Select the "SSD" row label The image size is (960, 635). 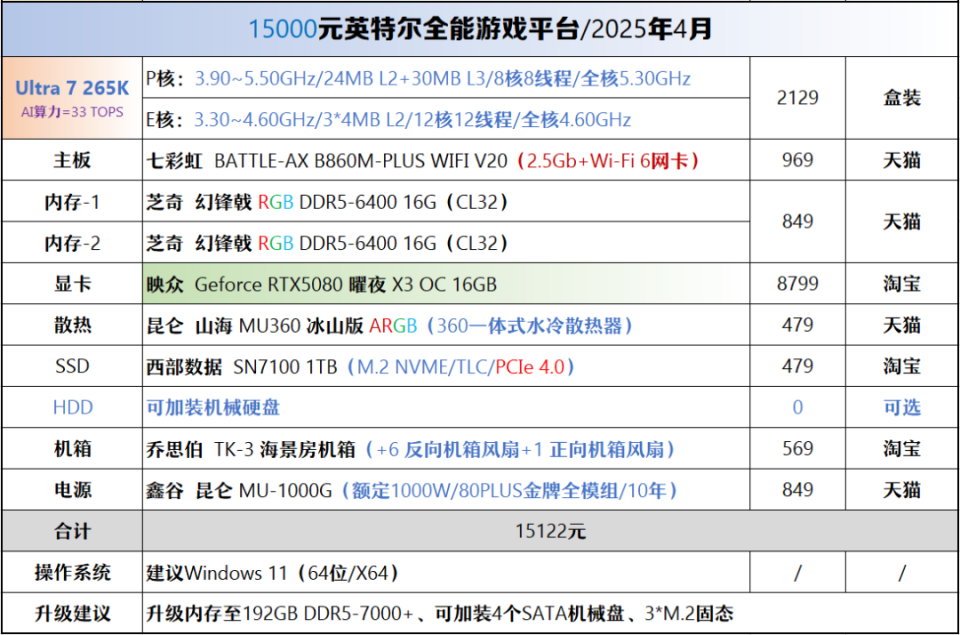pos(72,366)
